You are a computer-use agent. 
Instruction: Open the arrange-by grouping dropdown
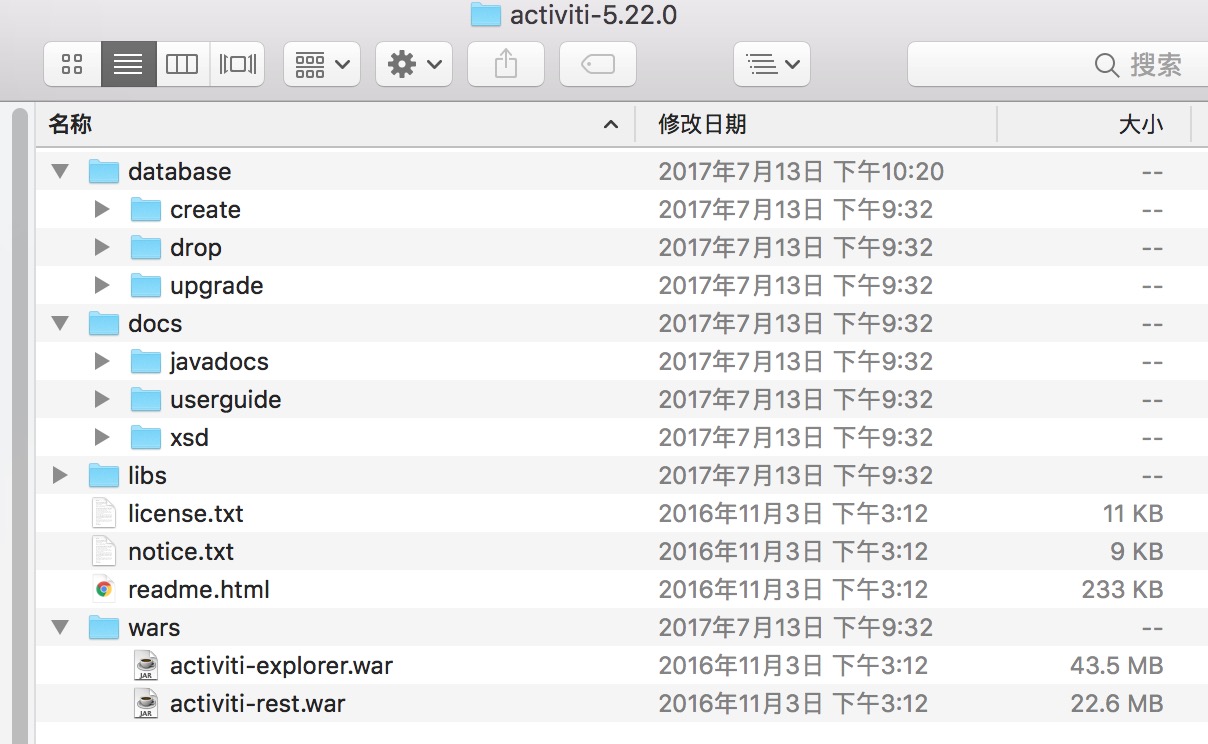[x=322, y=65]
